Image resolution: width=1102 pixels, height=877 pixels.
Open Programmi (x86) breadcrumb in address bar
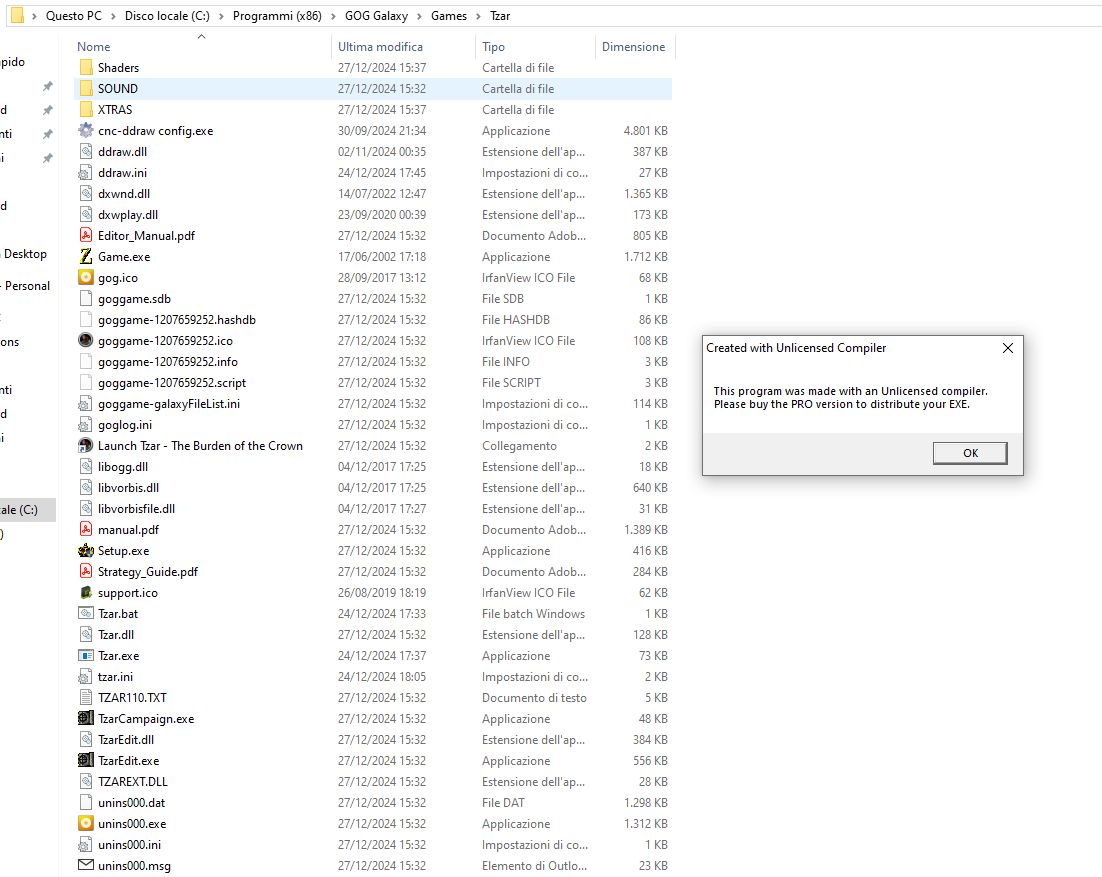[277, 15]
